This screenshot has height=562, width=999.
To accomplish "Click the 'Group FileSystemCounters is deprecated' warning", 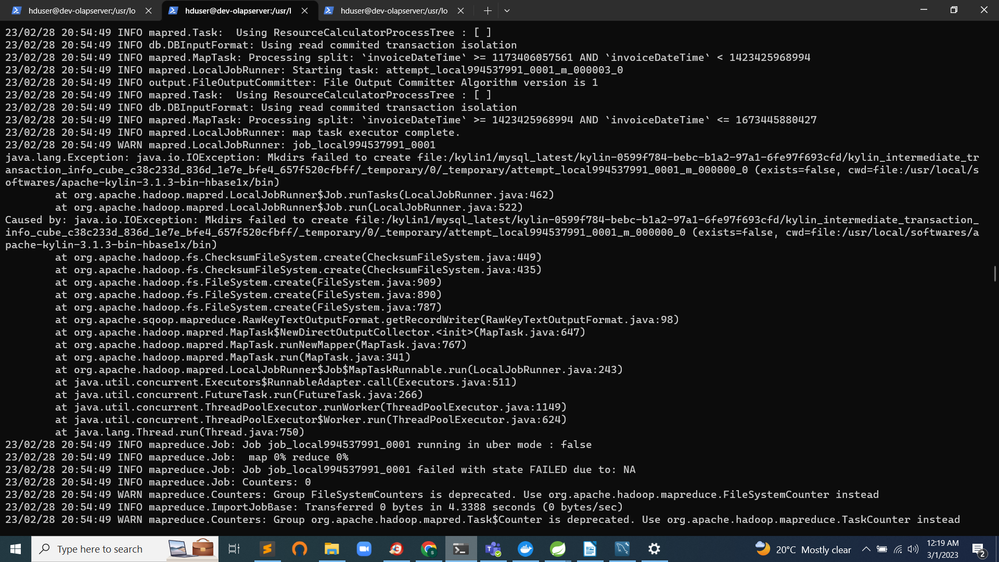I will pyautogui.click(x=442, y=494).
